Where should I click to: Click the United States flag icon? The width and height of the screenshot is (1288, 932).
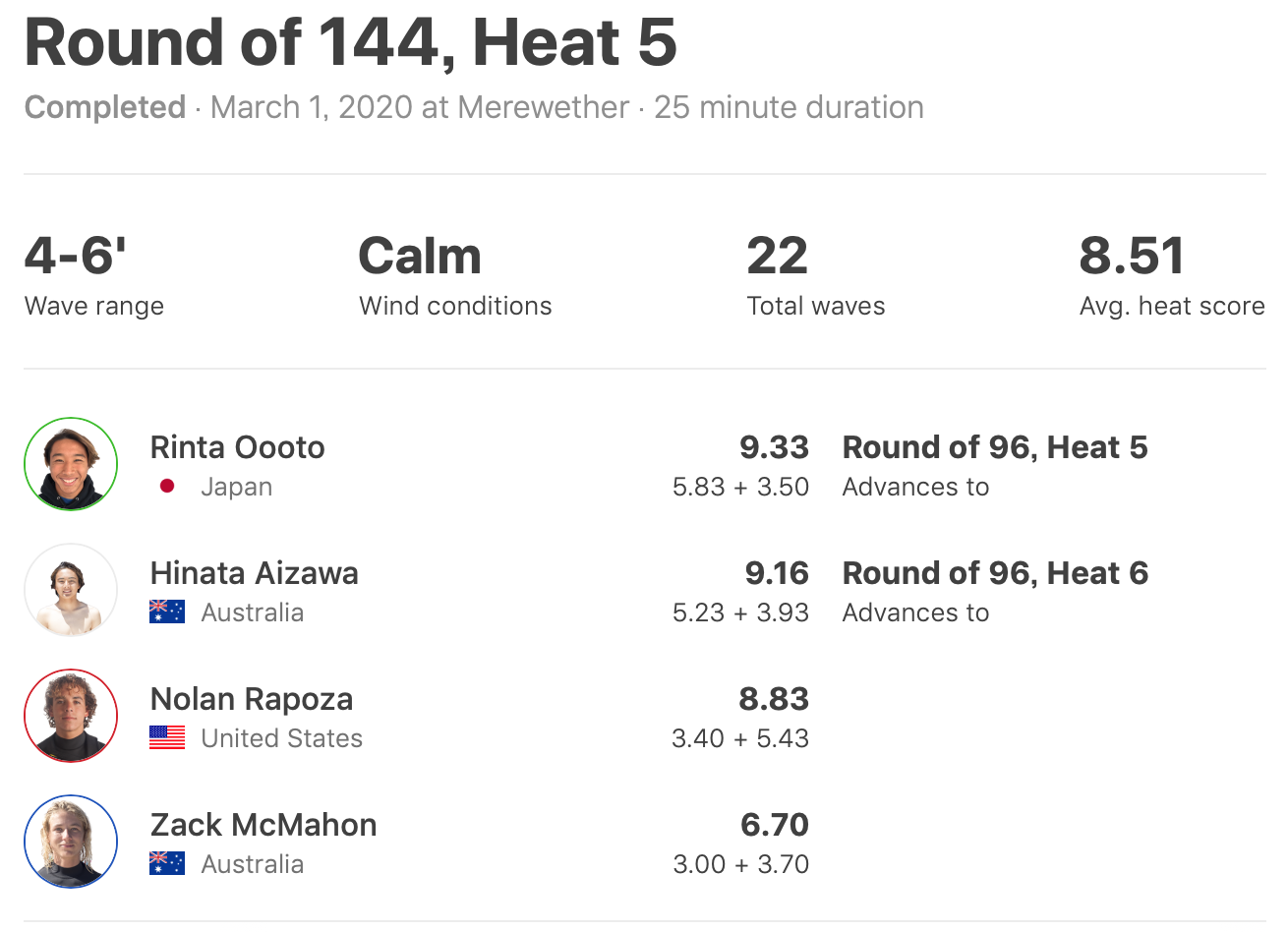point(167,738)
